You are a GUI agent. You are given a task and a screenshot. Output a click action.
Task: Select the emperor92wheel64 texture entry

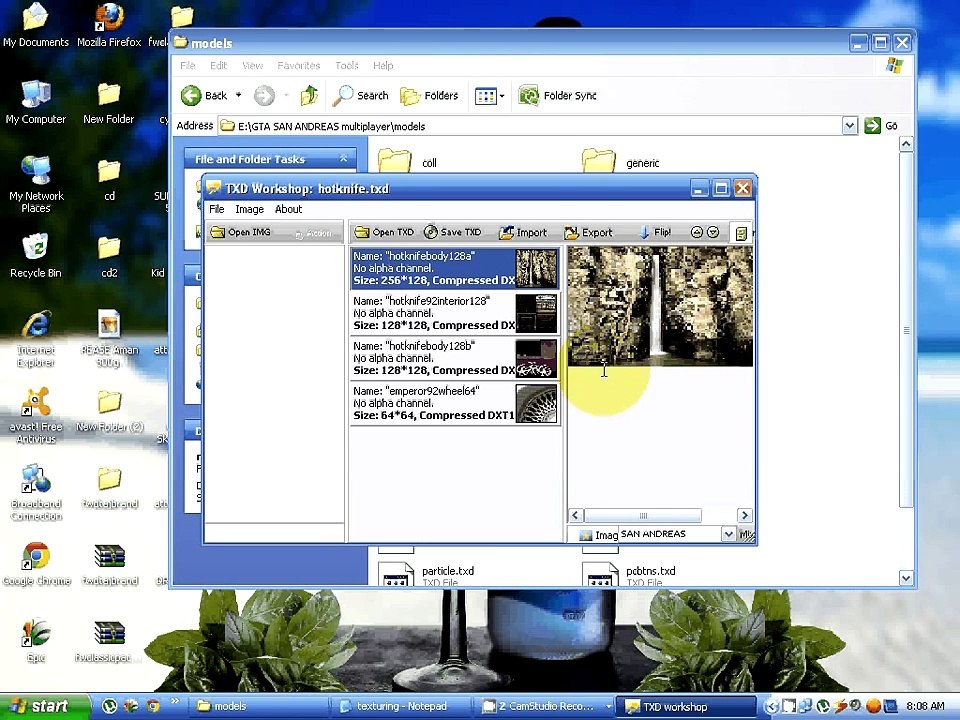455,403
